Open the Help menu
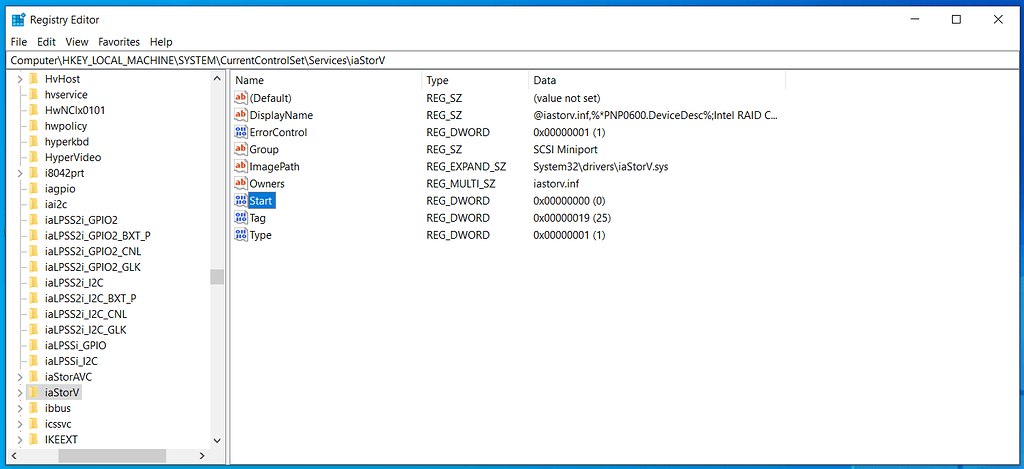The width and height of the screenshot is (1024, 469). tap(161, 42)
